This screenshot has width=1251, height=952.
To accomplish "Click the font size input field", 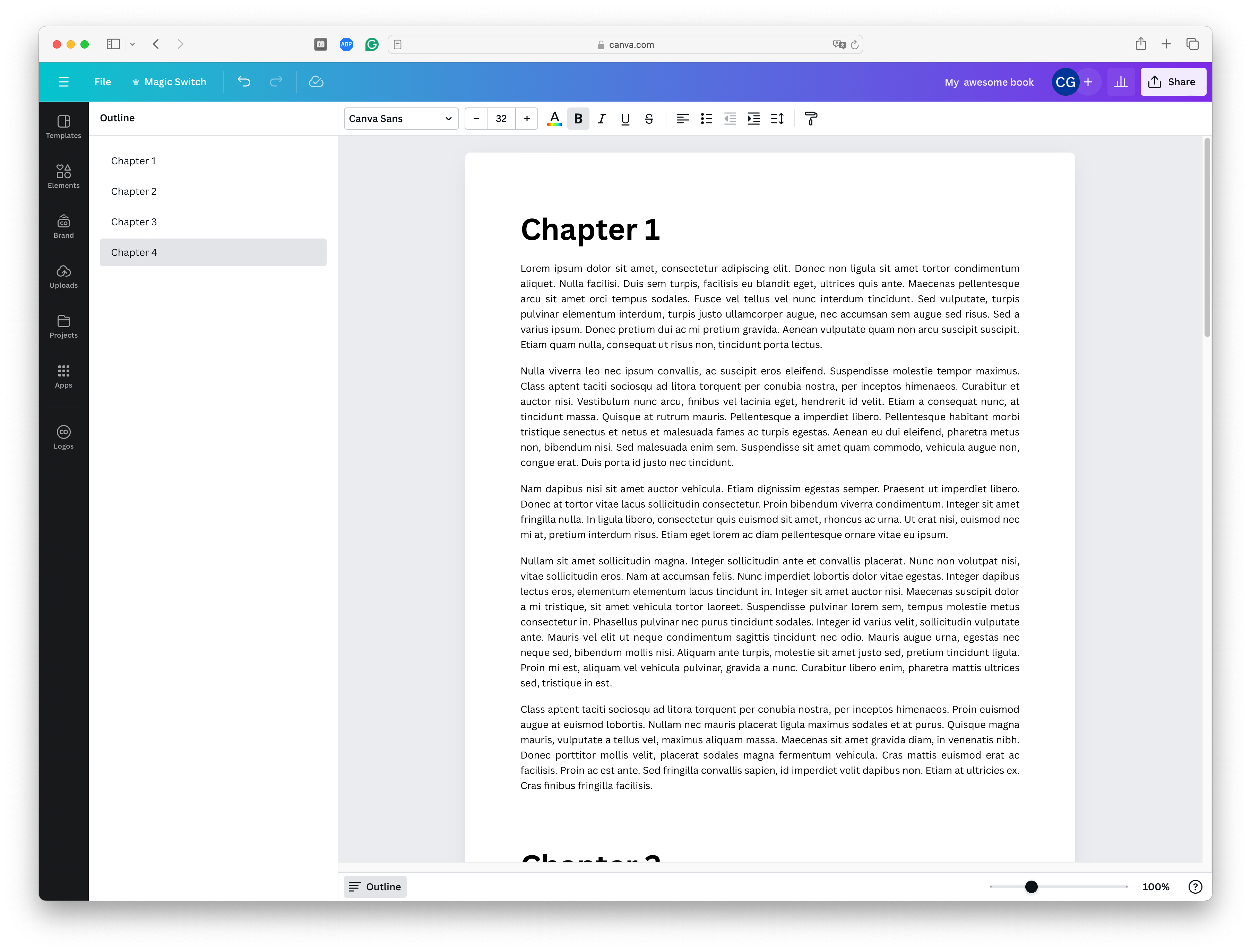I will pyautogui.click(x=501, y=119).
